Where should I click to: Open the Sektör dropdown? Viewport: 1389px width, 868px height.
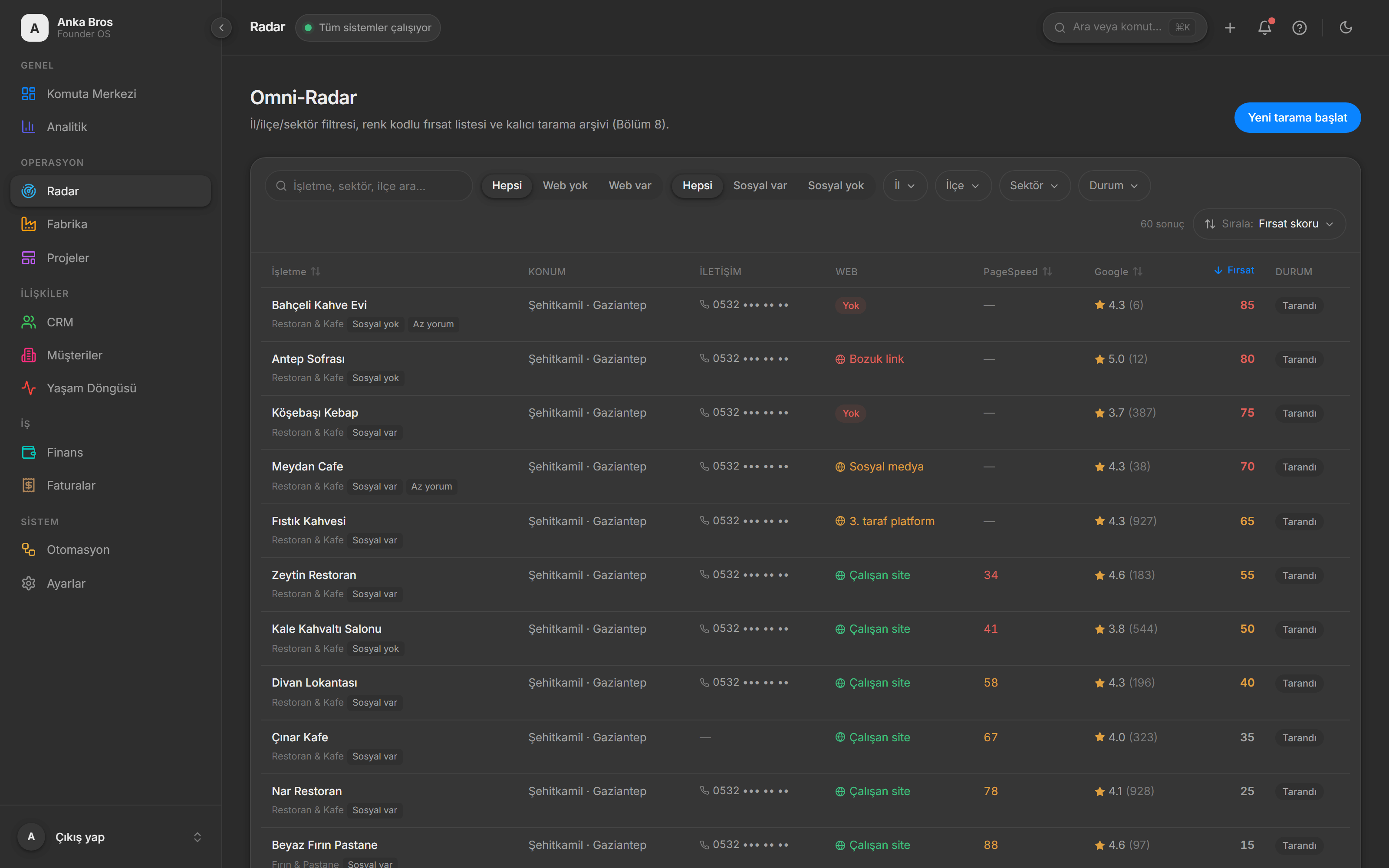pos(1034,185)
